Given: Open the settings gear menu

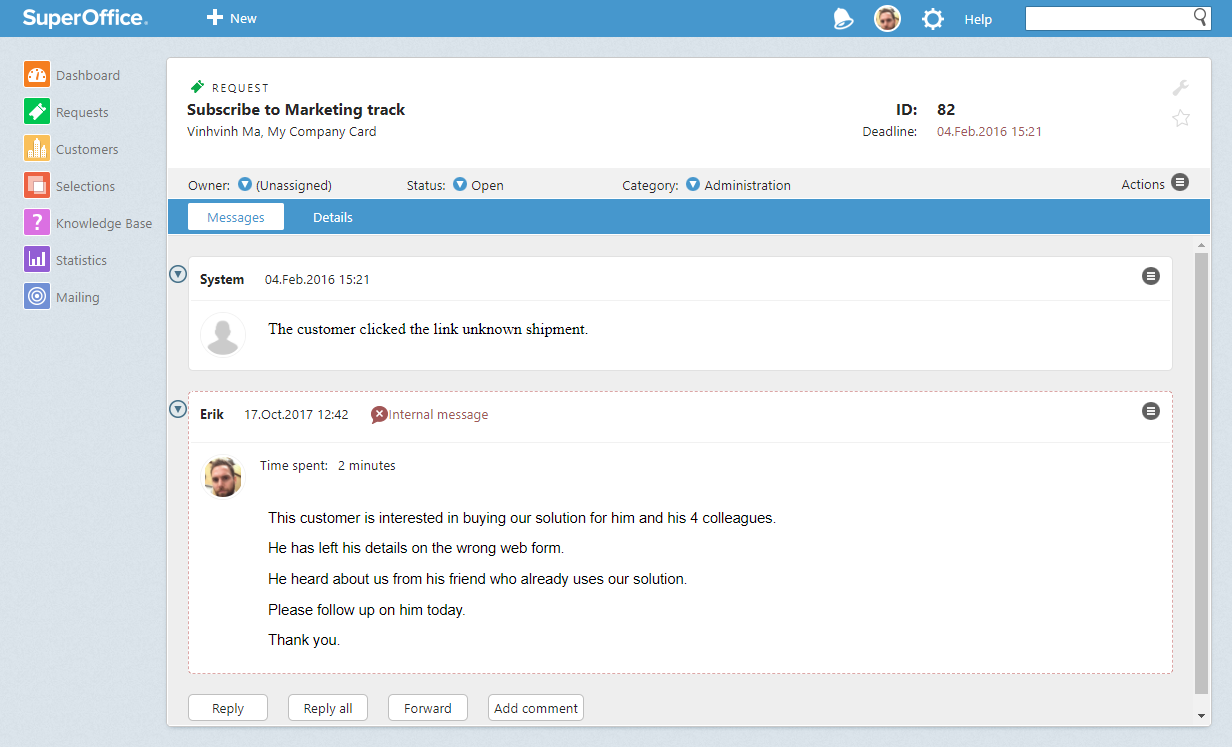Looking at the screenshot, I should point(932,18).
